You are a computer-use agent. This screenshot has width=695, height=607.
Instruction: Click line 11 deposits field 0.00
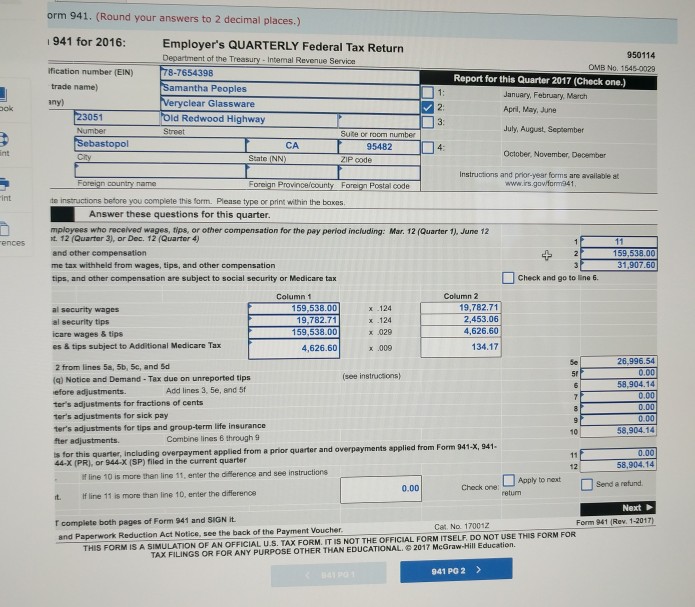618,453
